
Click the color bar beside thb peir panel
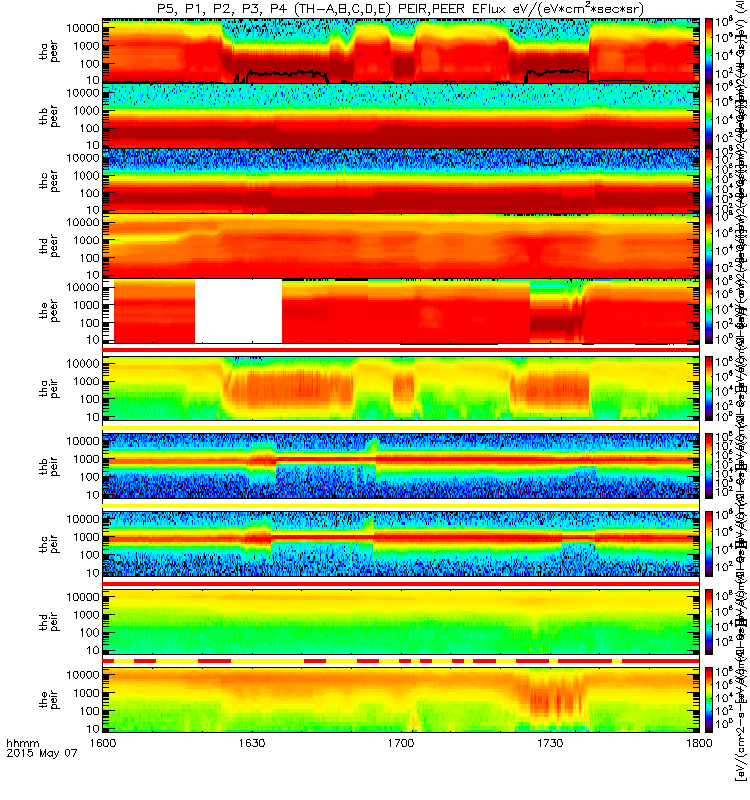[709, 466]
